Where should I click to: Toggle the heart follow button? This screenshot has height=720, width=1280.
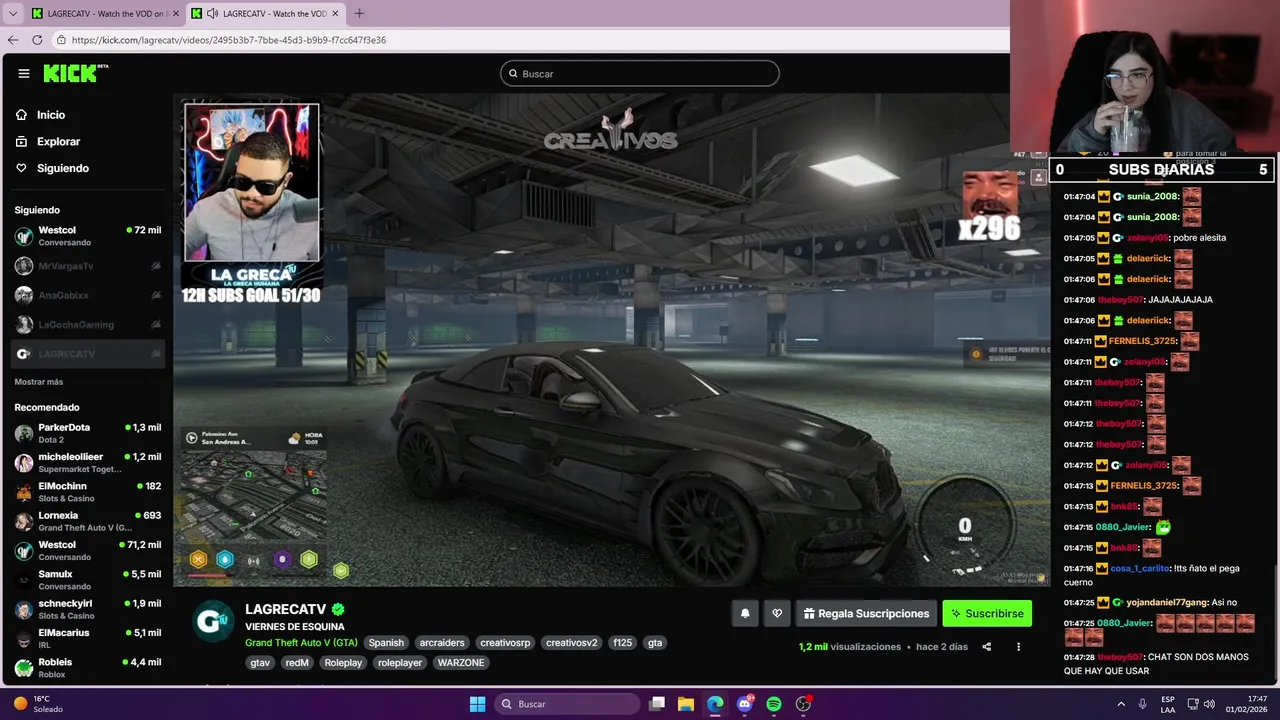pyautogui.click(x=777, y=614)
